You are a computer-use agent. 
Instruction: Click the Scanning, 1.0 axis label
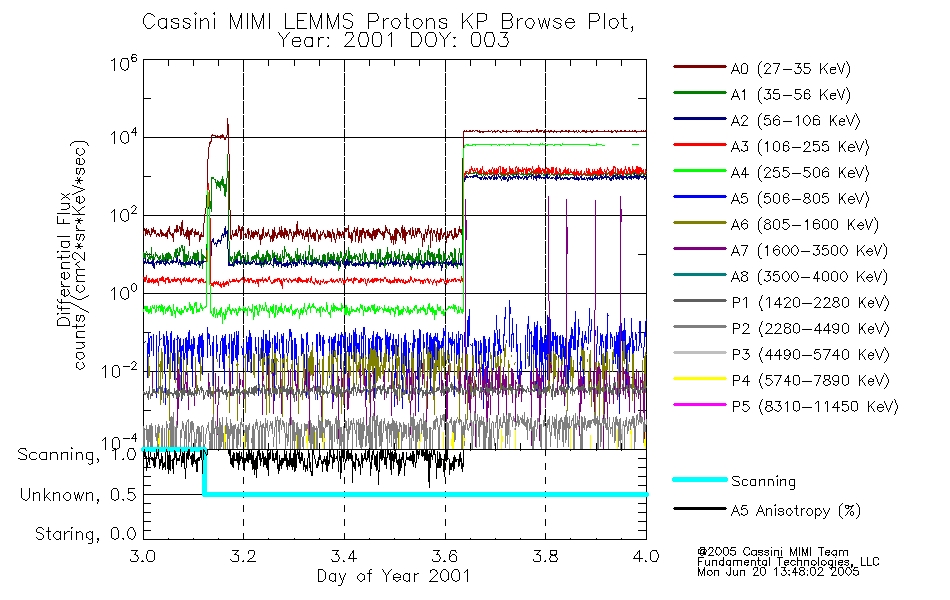point(76,455)
